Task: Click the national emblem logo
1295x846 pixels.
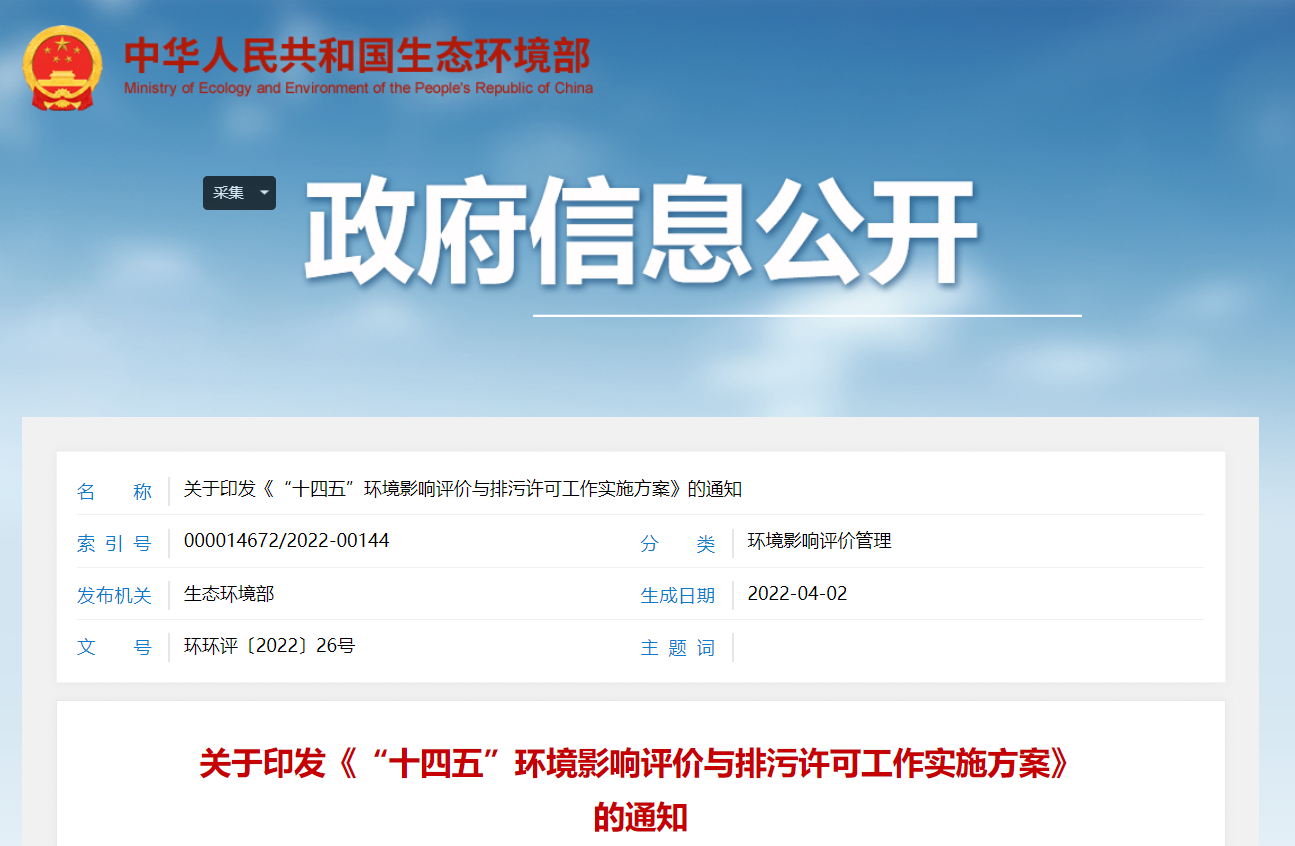Action: pyautogui.click(x=62, y=67)
